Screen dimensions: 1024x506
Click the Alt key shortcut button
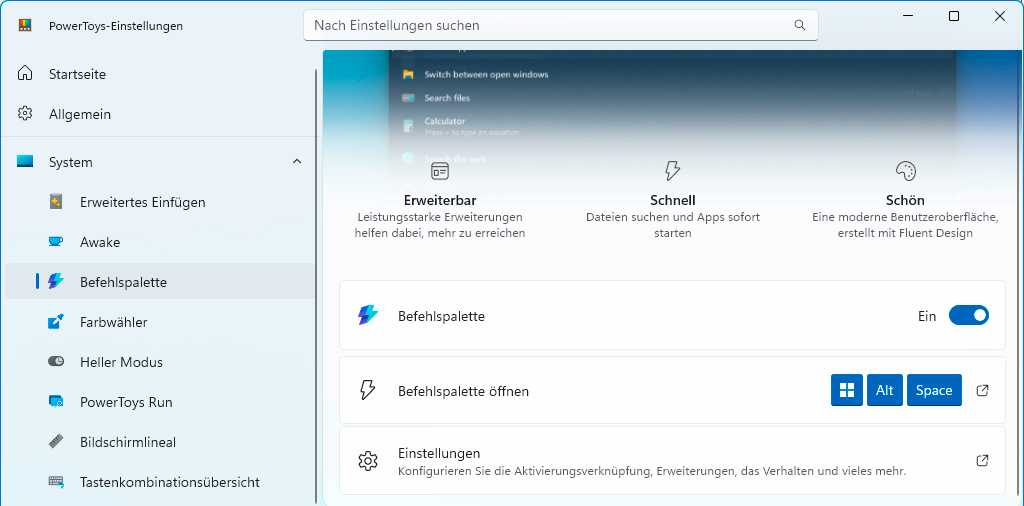(885, 390)
